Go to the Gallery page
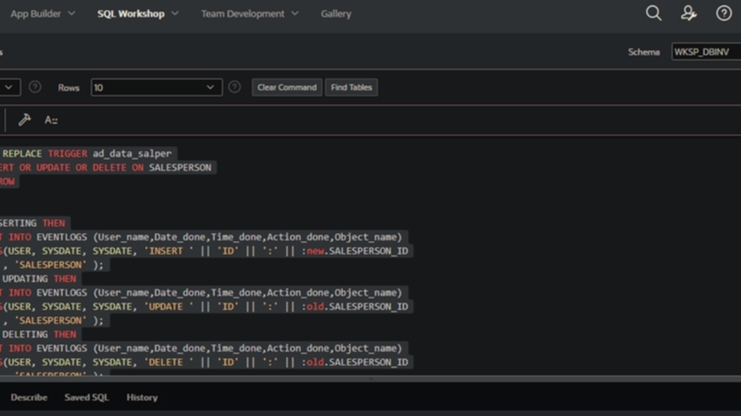This screenshot has height=416, width=741. click(336, 14)
